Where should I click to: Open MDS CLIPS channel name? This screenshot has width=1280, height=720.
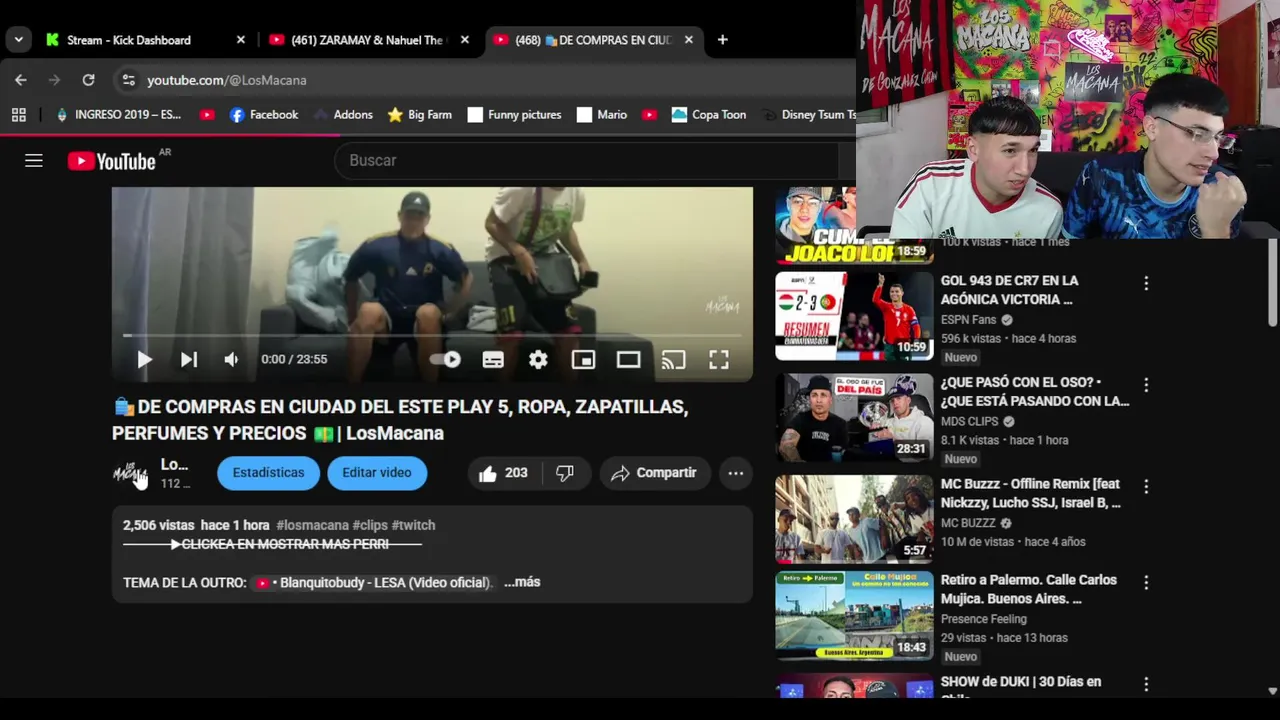pos(969,422)
